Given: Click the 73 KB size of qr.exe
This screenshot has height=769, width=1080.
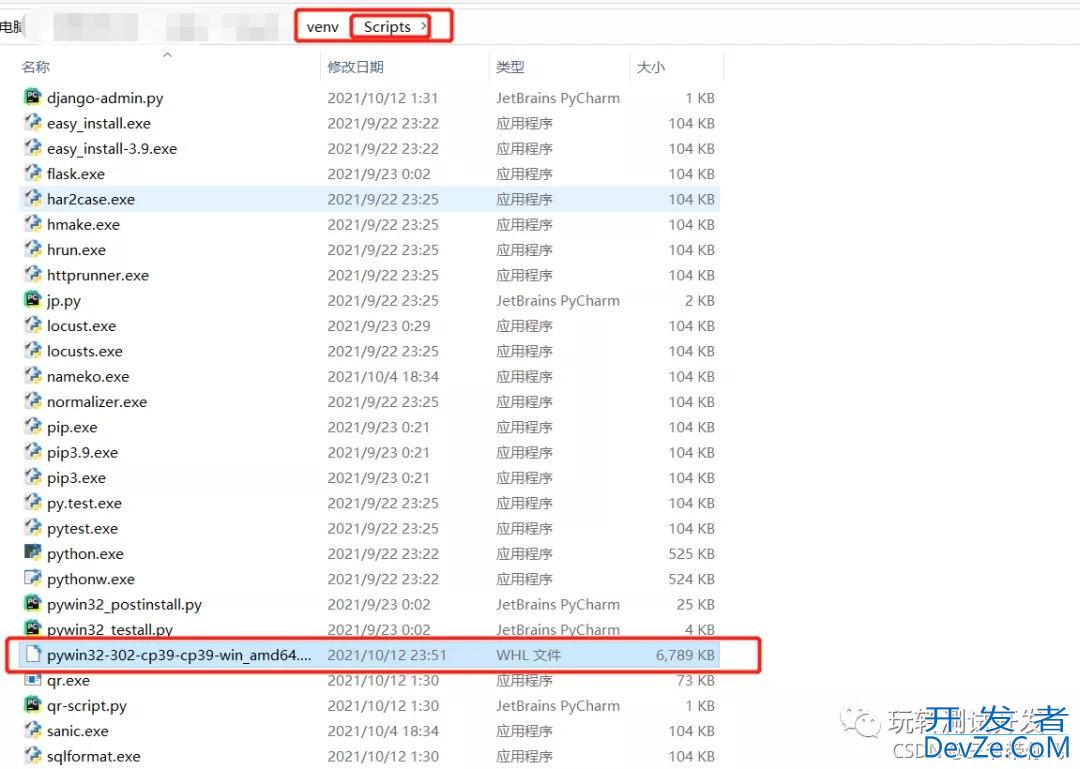Looking at the screenshot, I should point(696,680).
